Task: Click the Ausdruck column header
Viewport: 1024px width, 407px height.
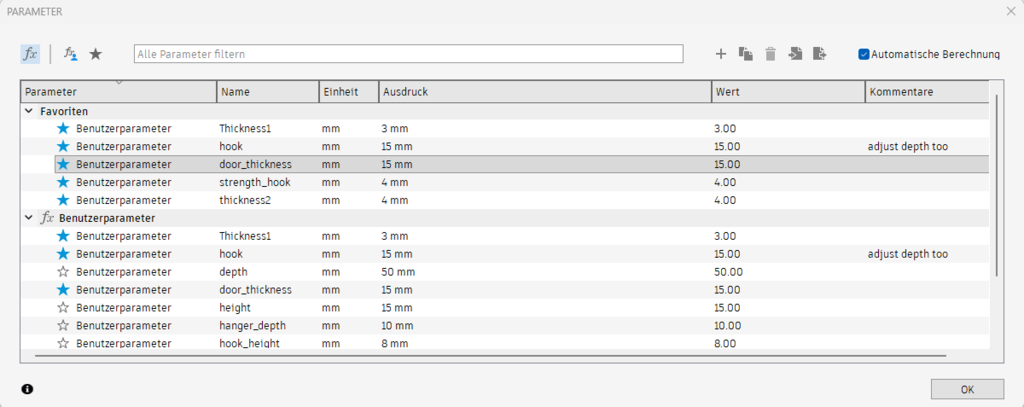Action: [543, 92]
